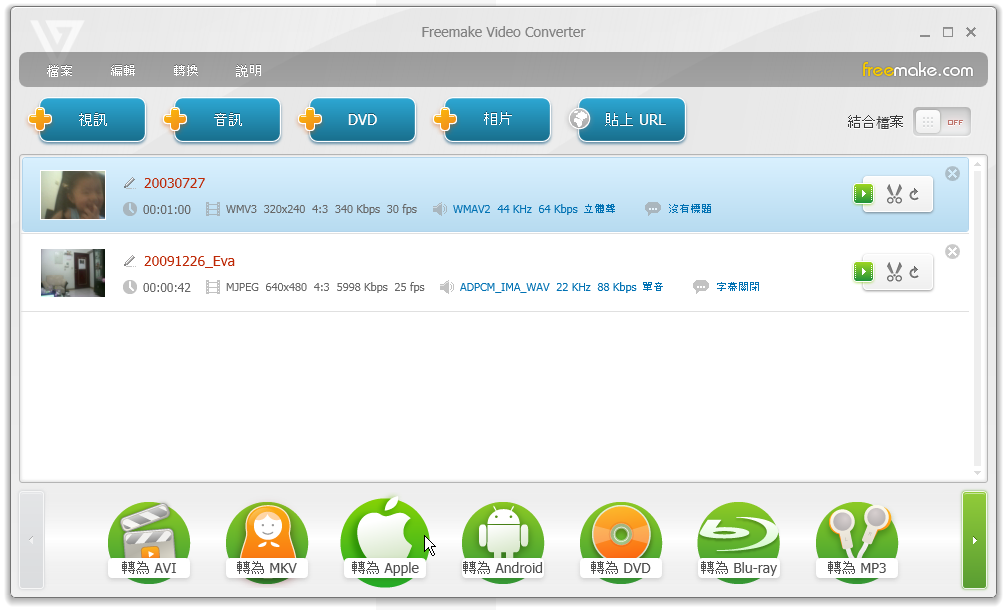Show more output formats with right arrow
This screenshot has width=1007, height=610.
point(974,540)
